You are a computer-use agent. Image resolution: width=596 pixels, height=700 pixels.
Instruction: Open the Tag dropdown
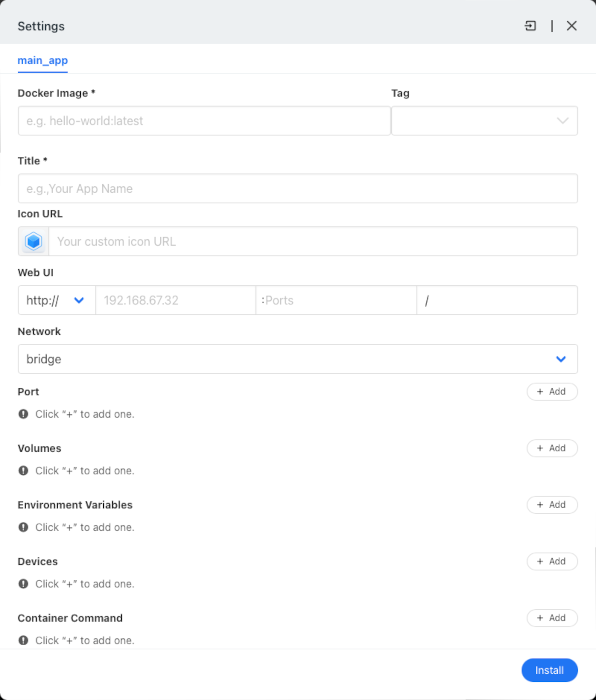coord(484,121)
